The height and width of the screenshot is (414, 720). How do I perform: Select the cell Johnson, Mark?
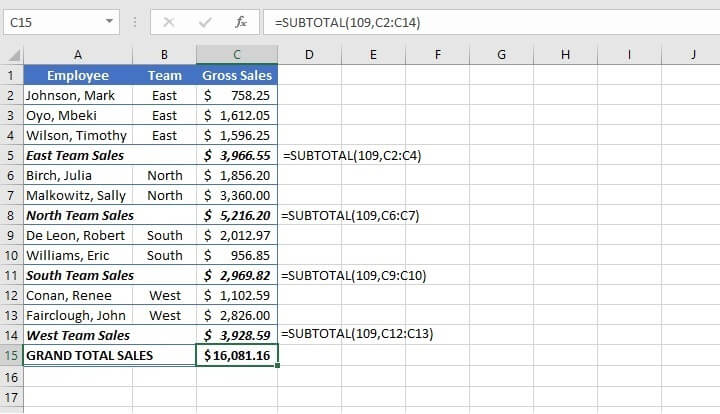click(78, 95)
